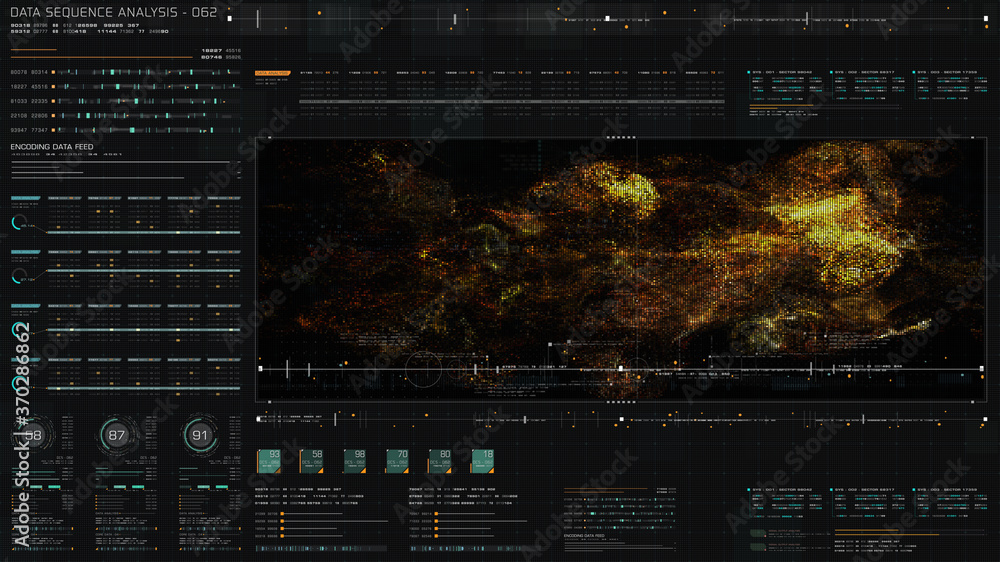This screenshot has width=1000, height=562.
Task: Click the circular reticle on the map timeline
Action: click(x=423, y=369)
